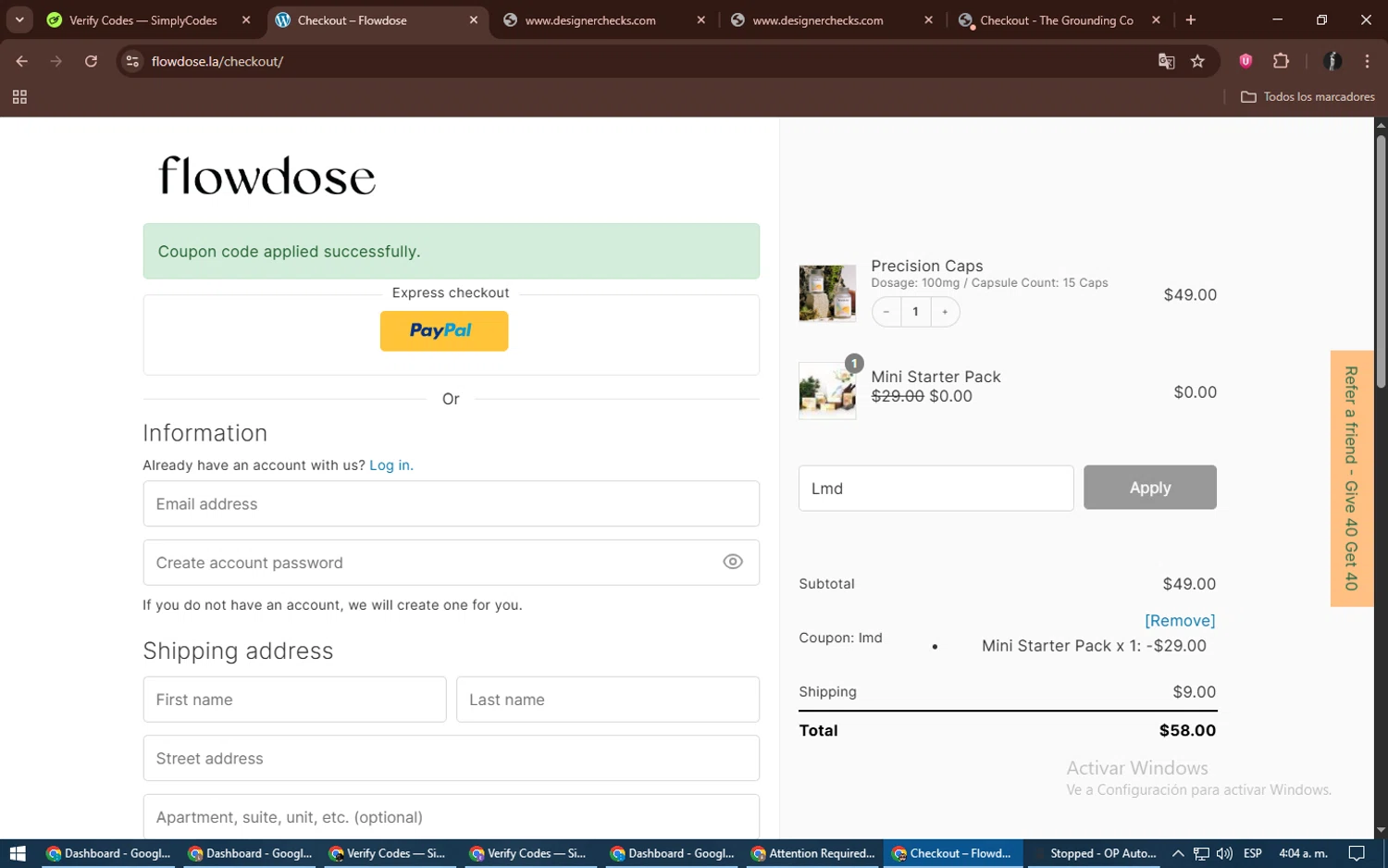Image resolution: width=1388 pixels, height=868 pixels.
Task: Open Chrome three-dot menu
Action: (x=1367, y=61)
